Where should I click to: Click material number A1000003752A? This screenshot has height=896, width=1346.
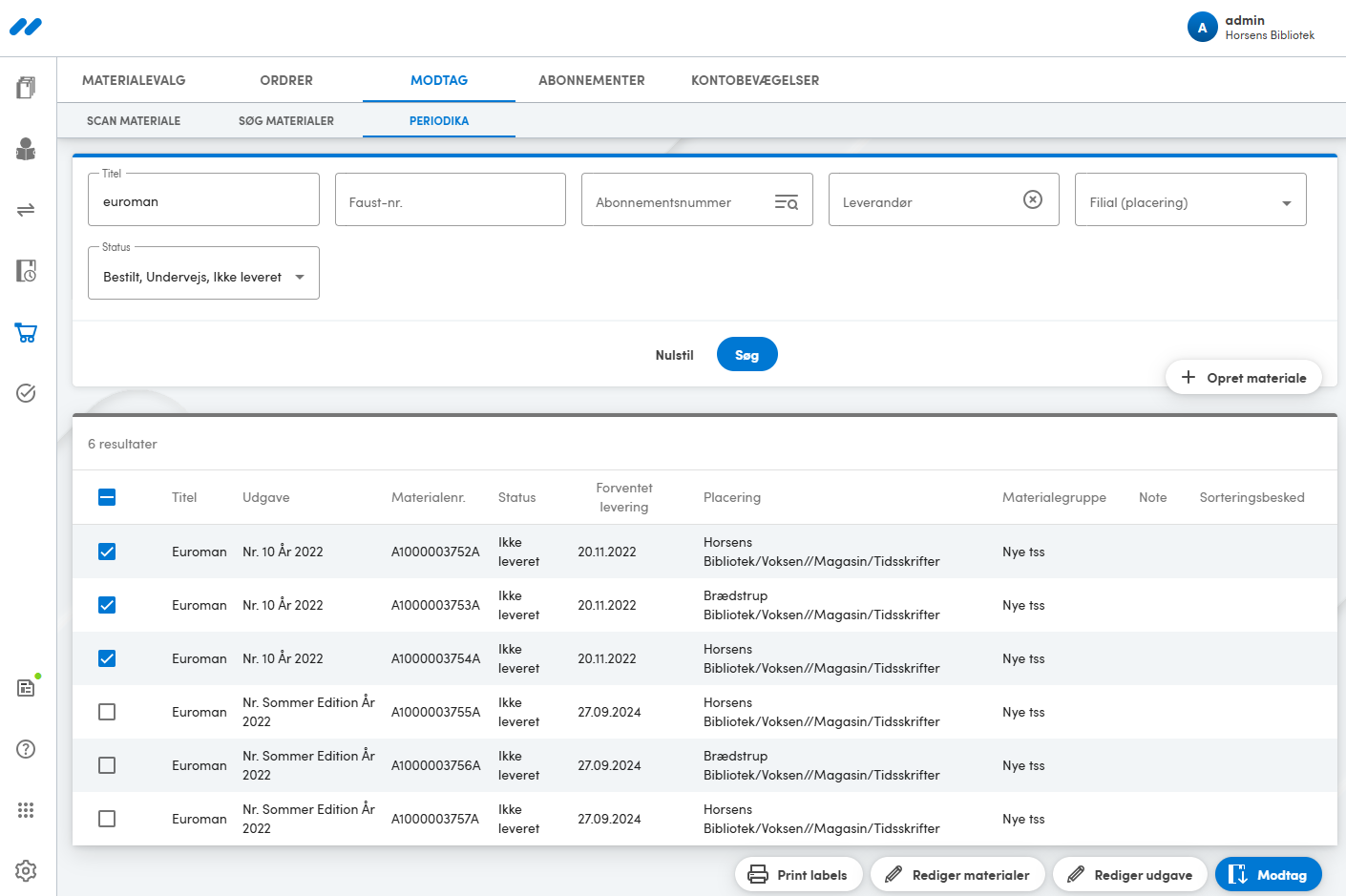(435, 552)
